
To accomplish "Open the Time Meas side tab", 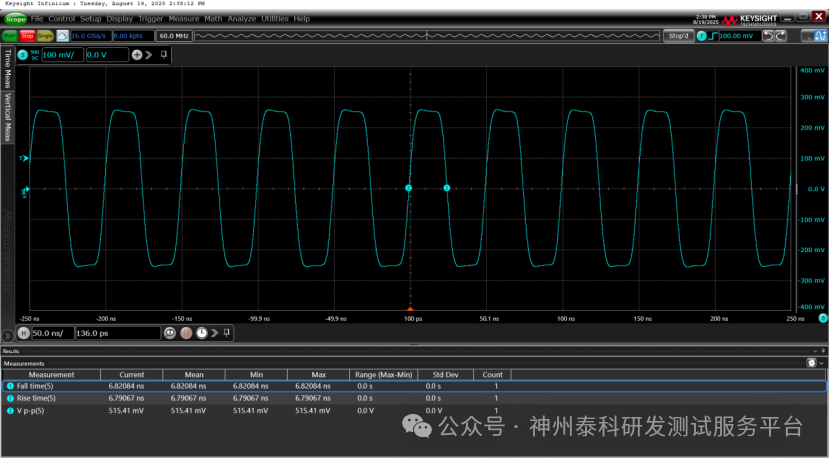I will 7,68.
